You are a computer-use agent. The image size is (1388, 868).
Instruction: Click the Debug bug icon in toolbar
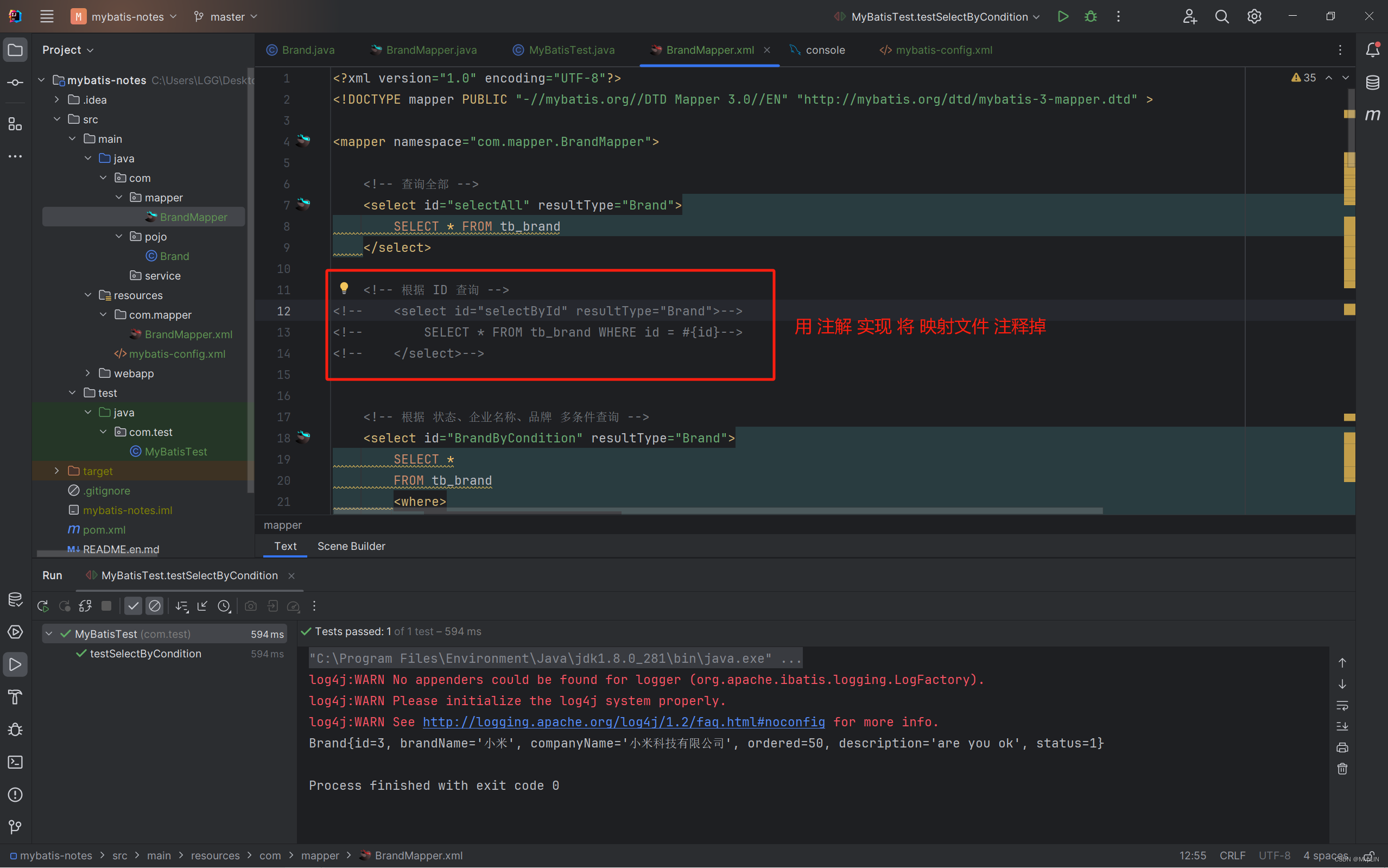(1090, 17)
